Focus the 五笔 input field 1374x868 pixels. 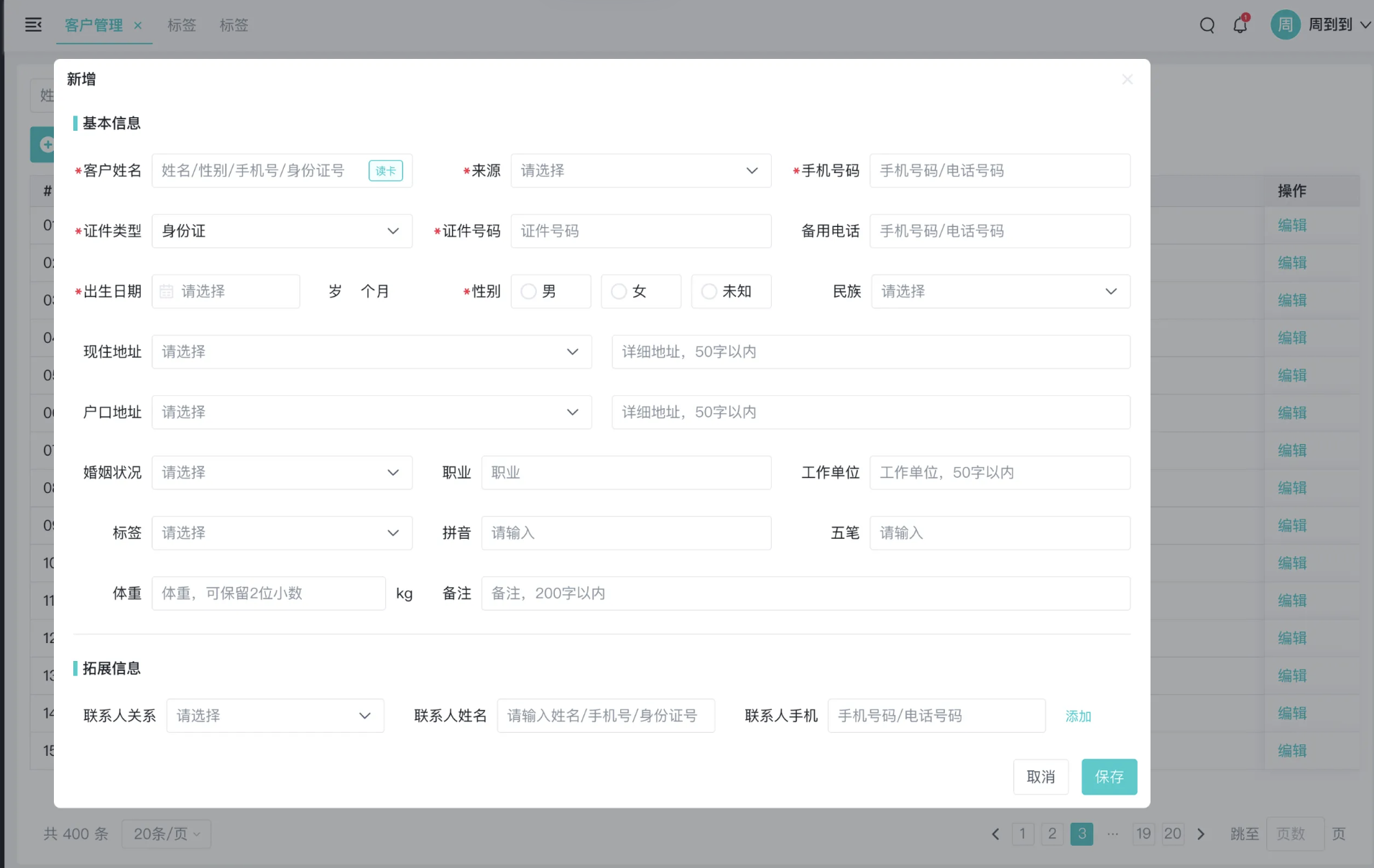click(x=1000, y=532)
